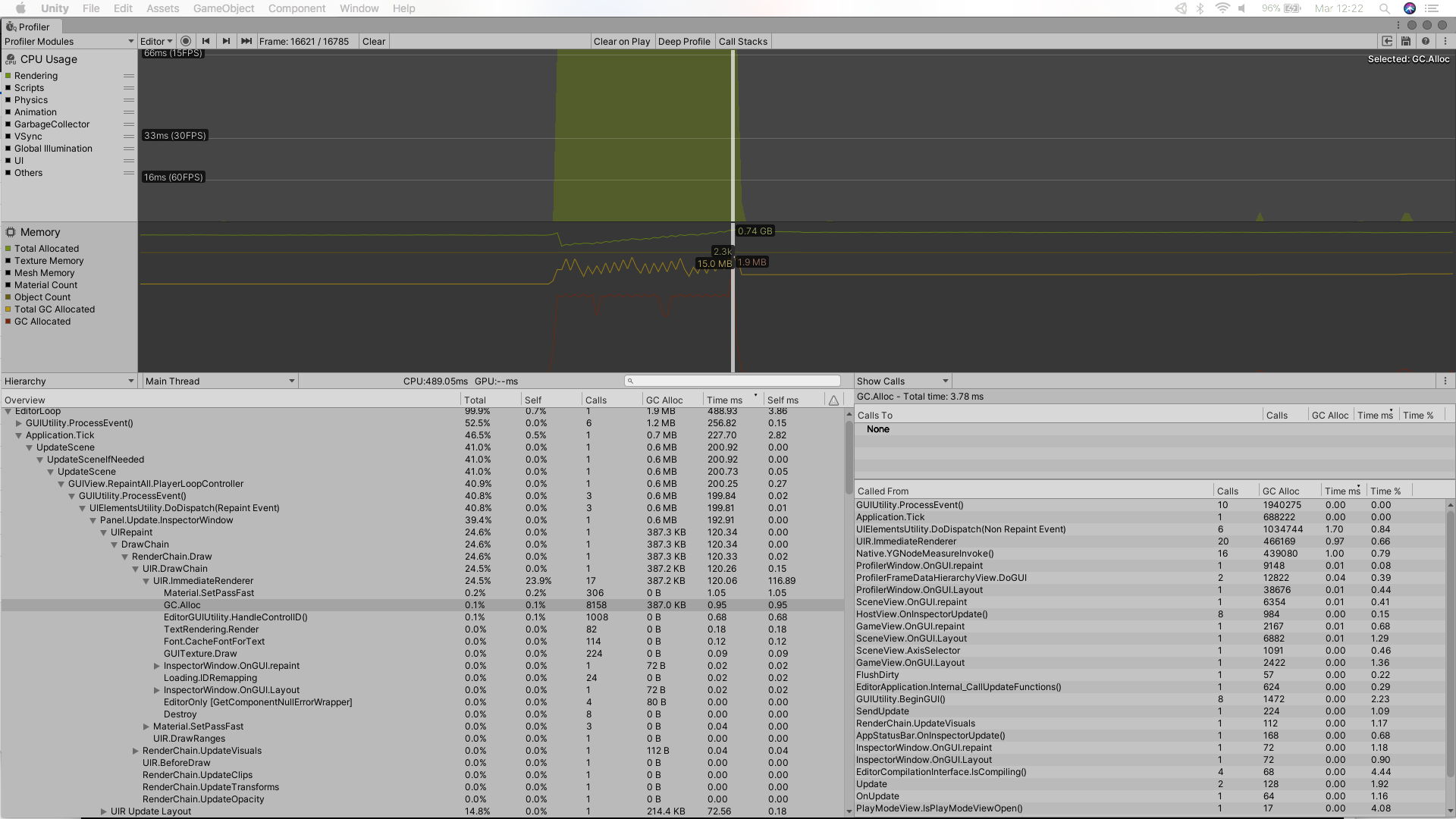Open profiler toolbar kebab menu
This screenshot has height=819, width=1456.
[1445, 41]
